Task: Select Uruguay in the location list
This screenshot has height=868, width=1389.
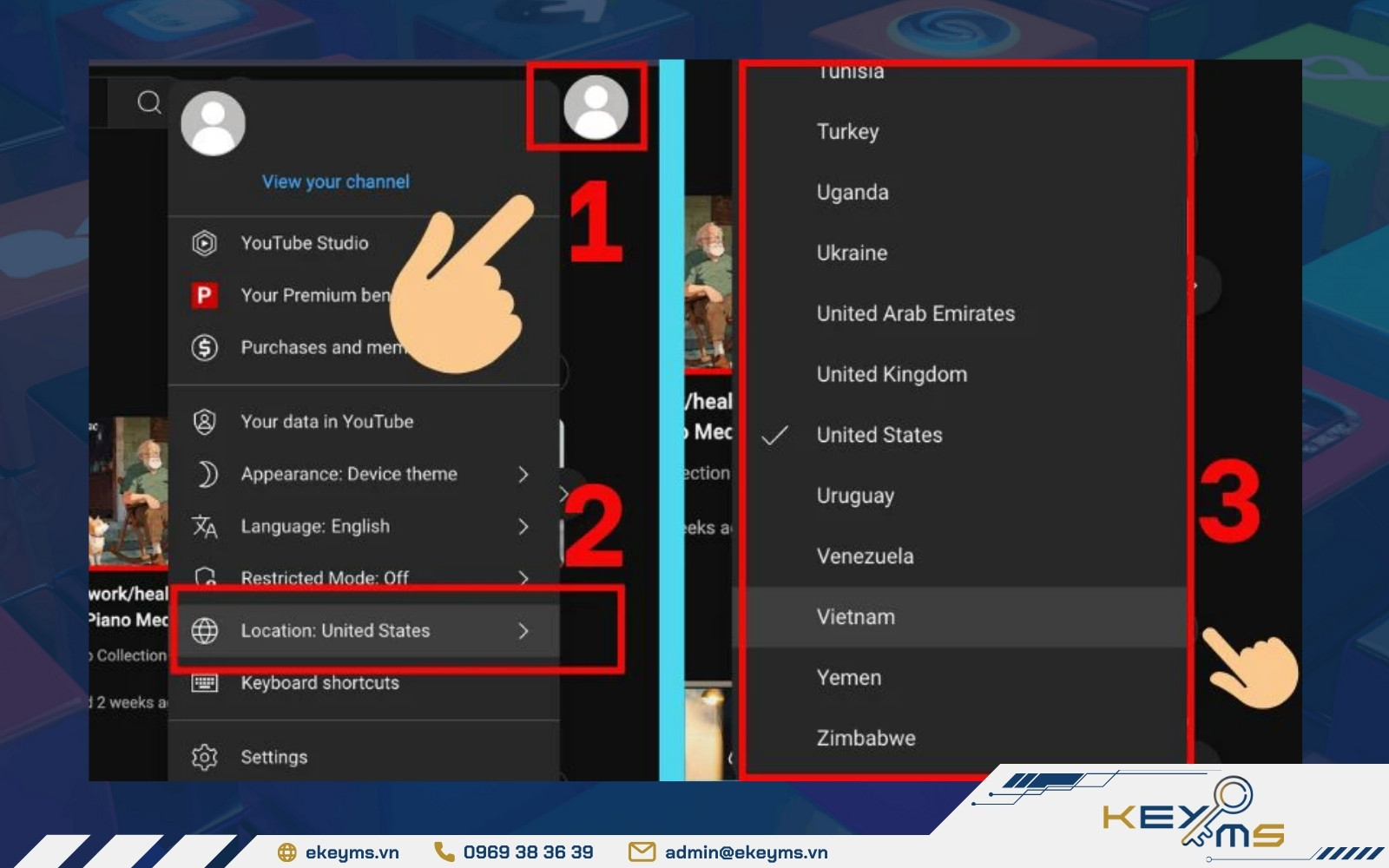Action: coord(960,496)
